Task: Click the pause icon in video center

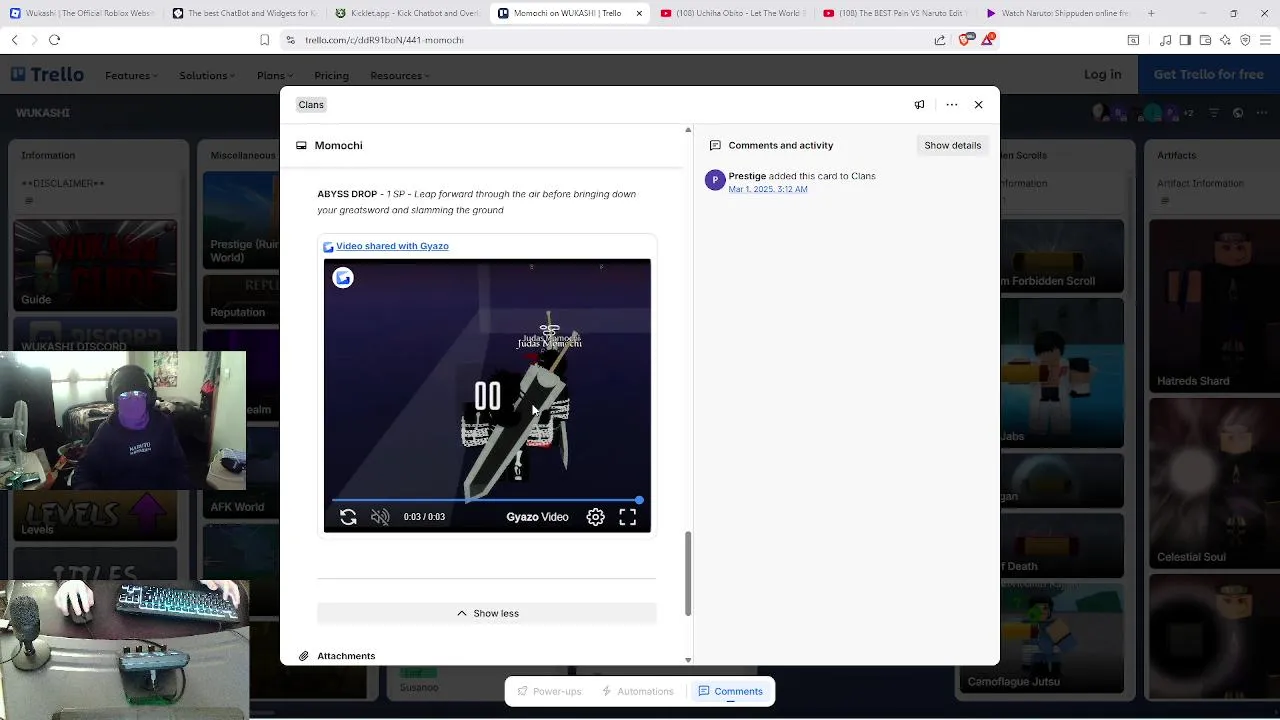Action: (487, 397)
